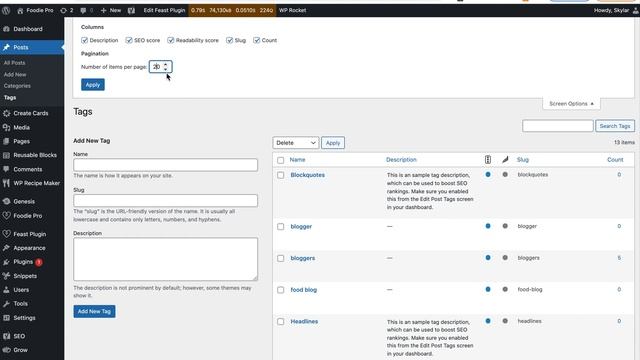Sort by Readability score feather icon
This screenshot has width=640, height=360.
[x=505, y=160]
